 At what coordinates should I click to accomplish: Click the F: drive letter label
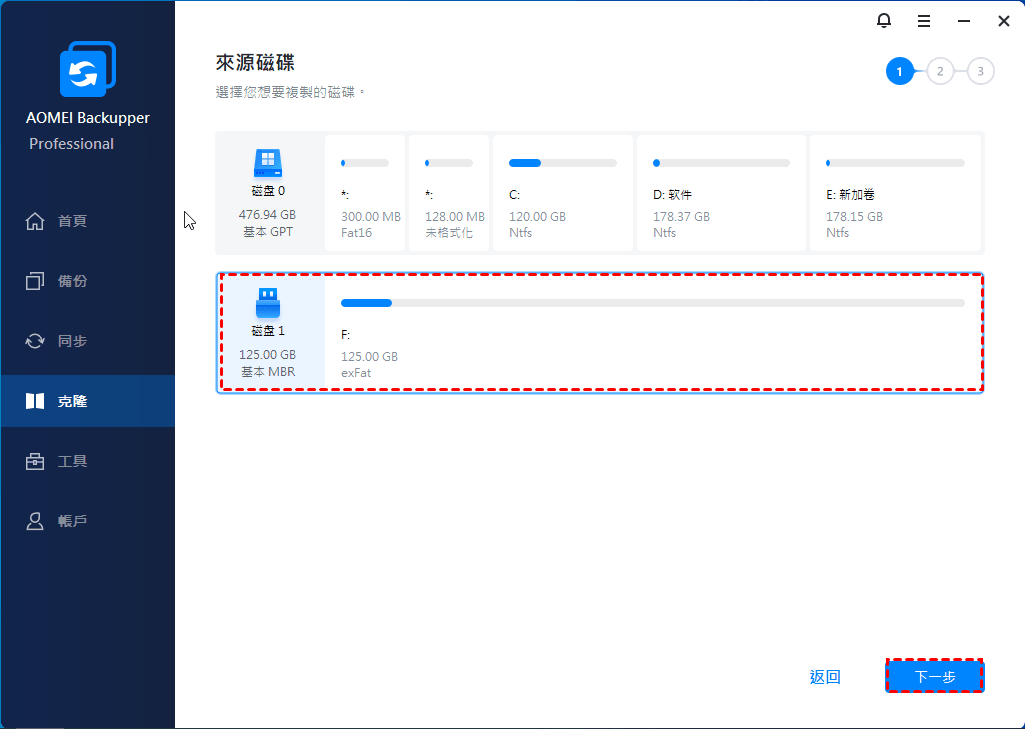[x=345, y=335]
